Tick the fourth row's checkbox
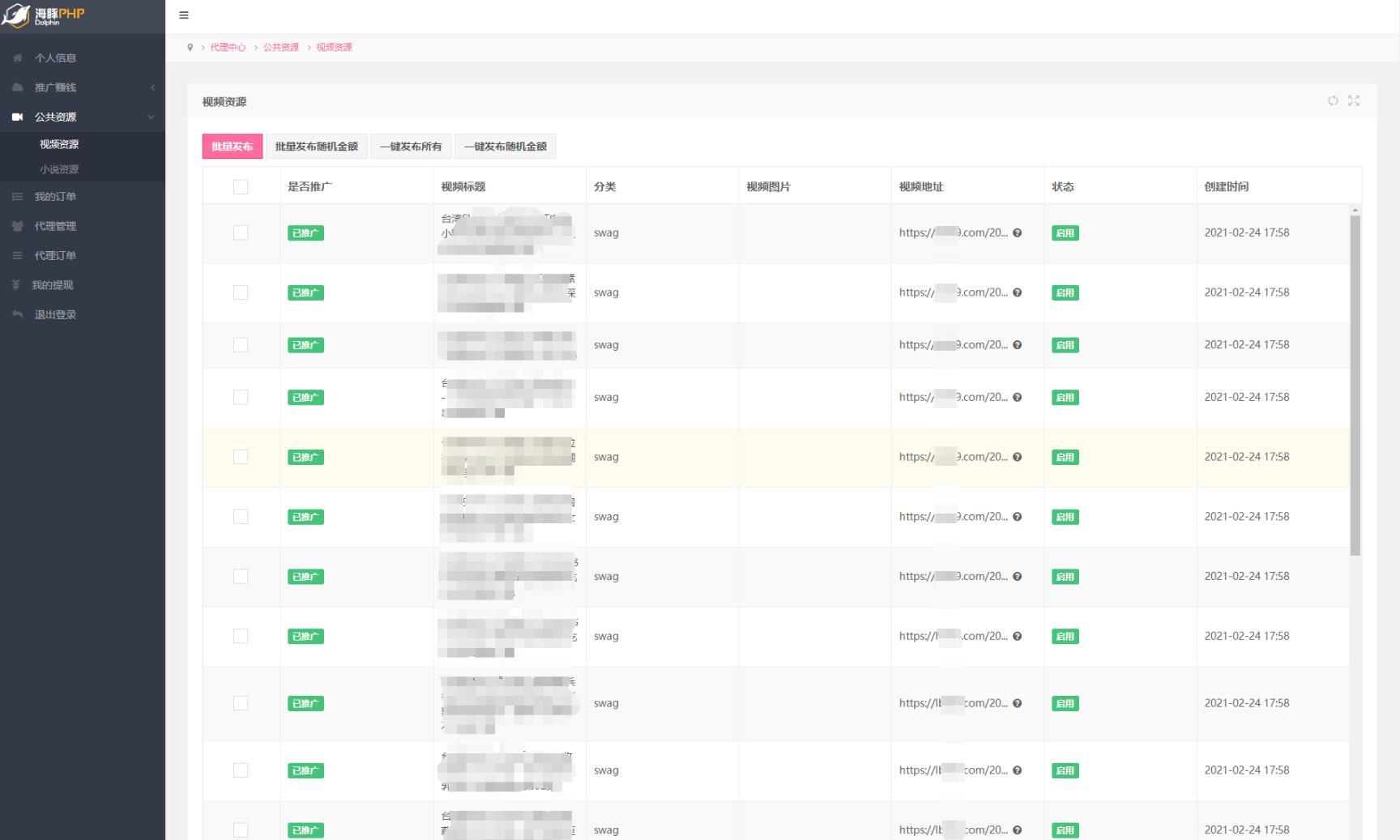This screenshot has width=1400, height=840. pyautogui.click(x=241, y=397)
